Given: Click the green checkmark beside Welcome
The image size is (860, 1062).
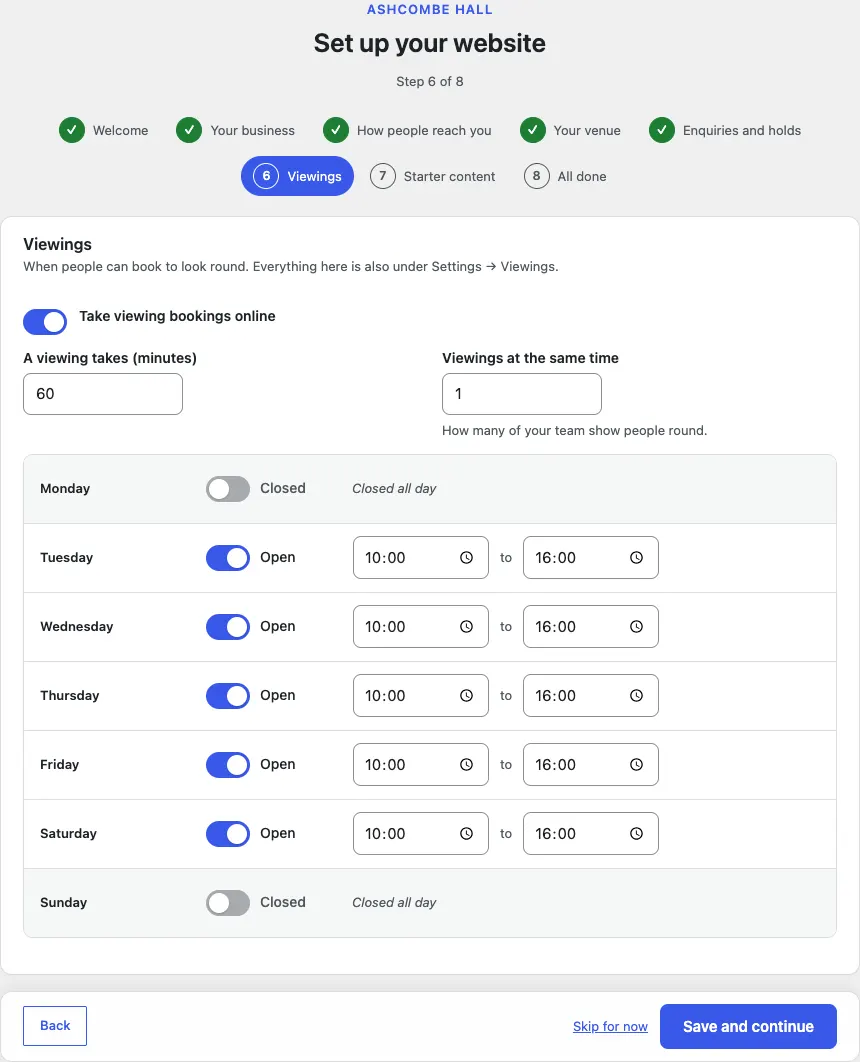Looking at the screenshot, I should (72, 130).
